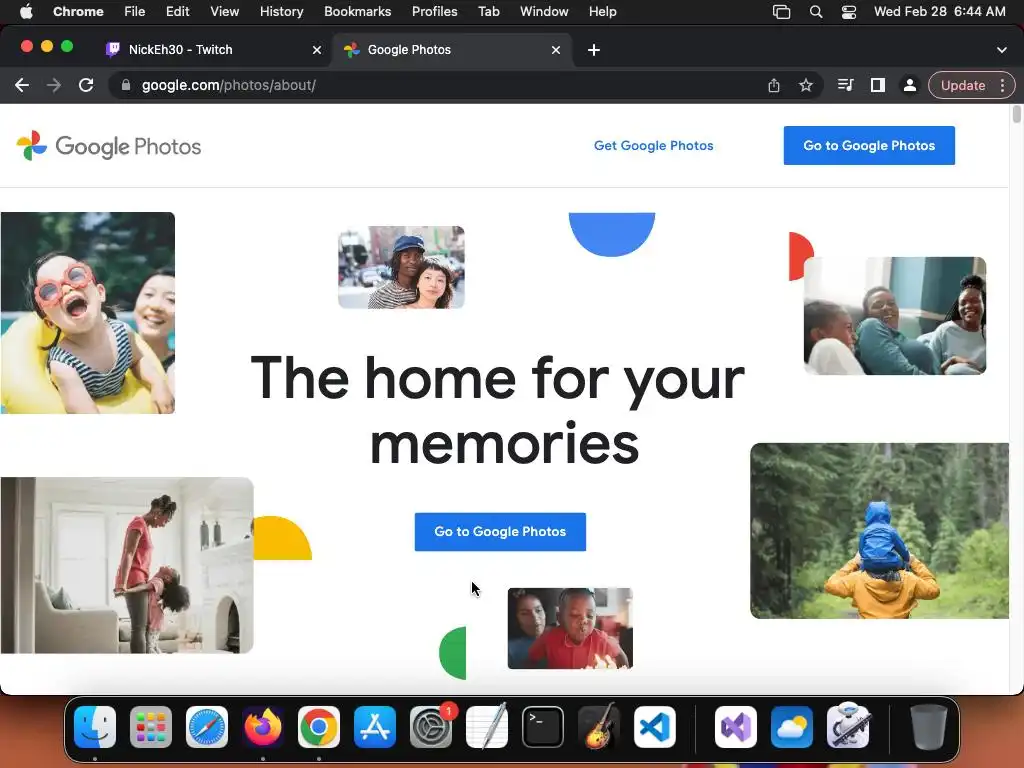This screenshot has height=768, width=1024.
Task: Open GarageBand from the dock
Action: click(x=598, y=727)
